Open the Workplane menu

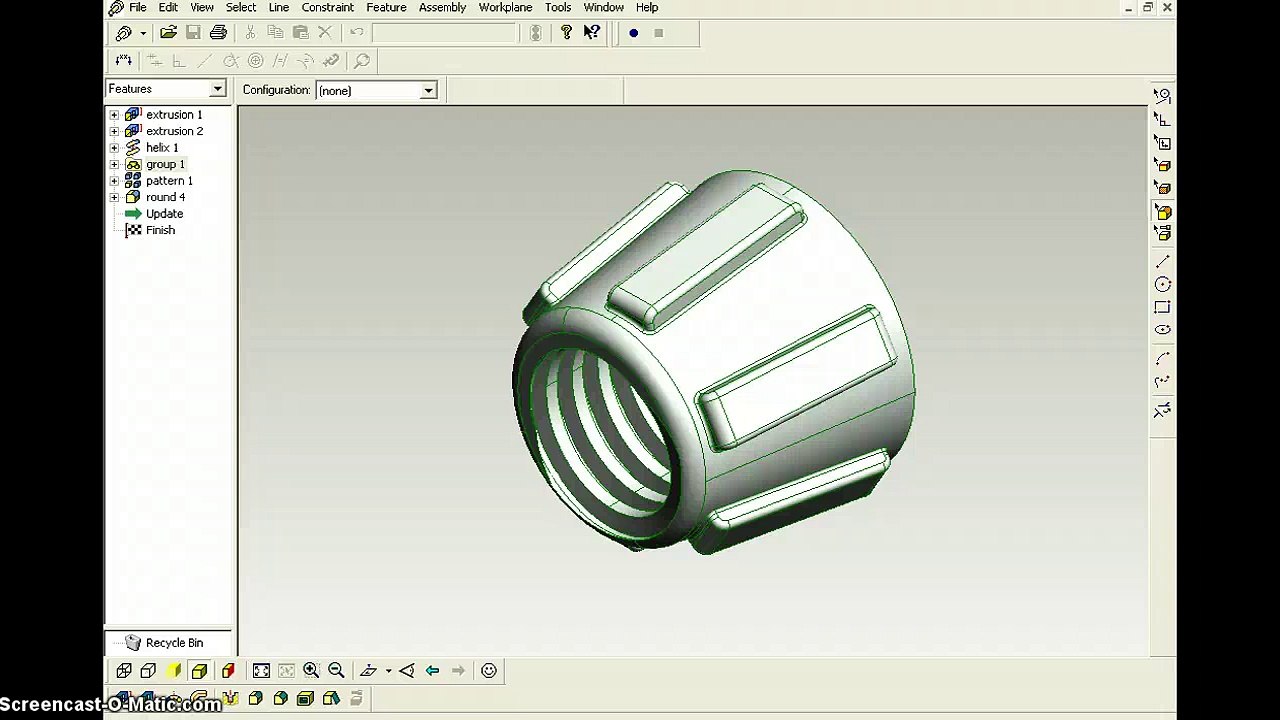tap(505, 7)
